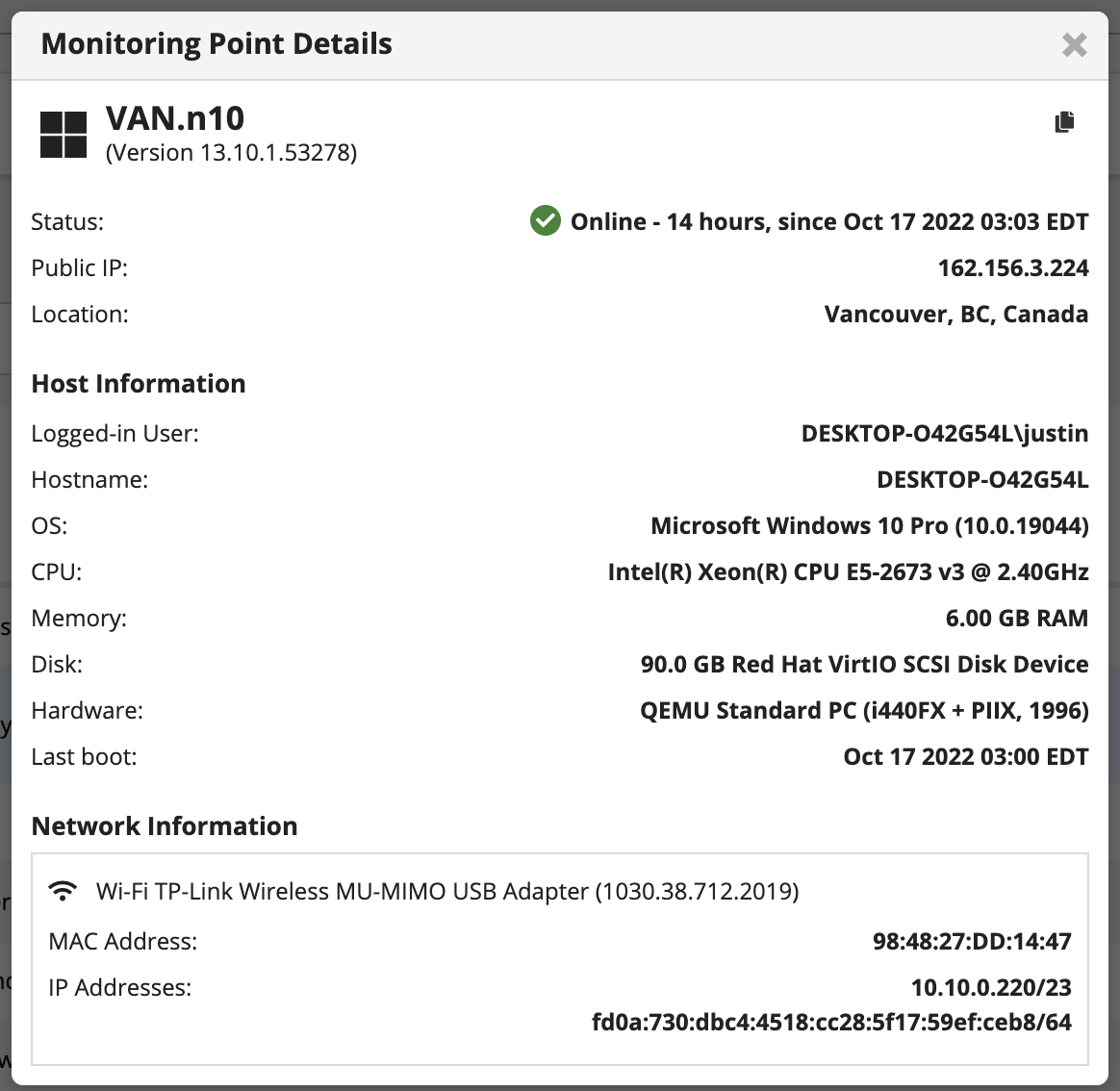
Task: Click the green online status checkmark icon
Action: (545, 220)
